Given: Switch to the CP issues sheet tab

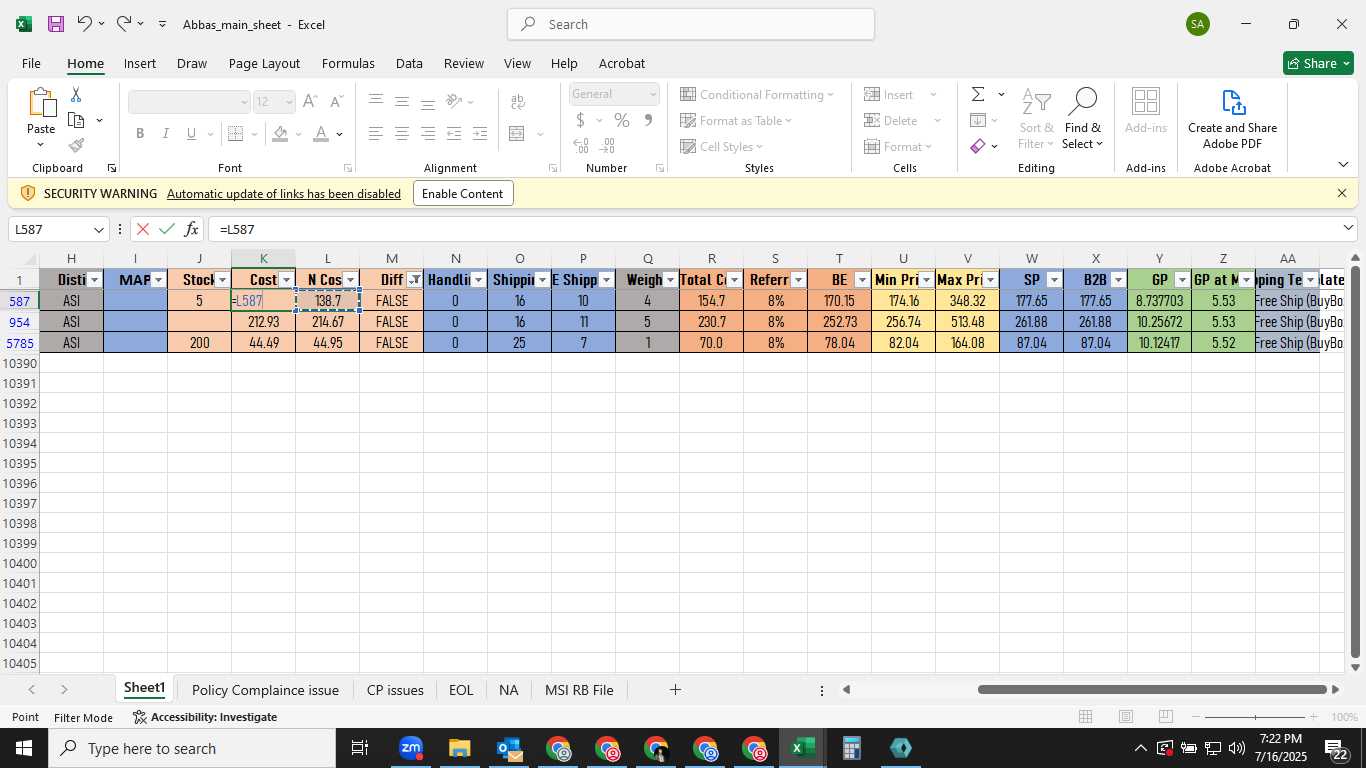Looking at the screenshot, I should tap(395, 690).
